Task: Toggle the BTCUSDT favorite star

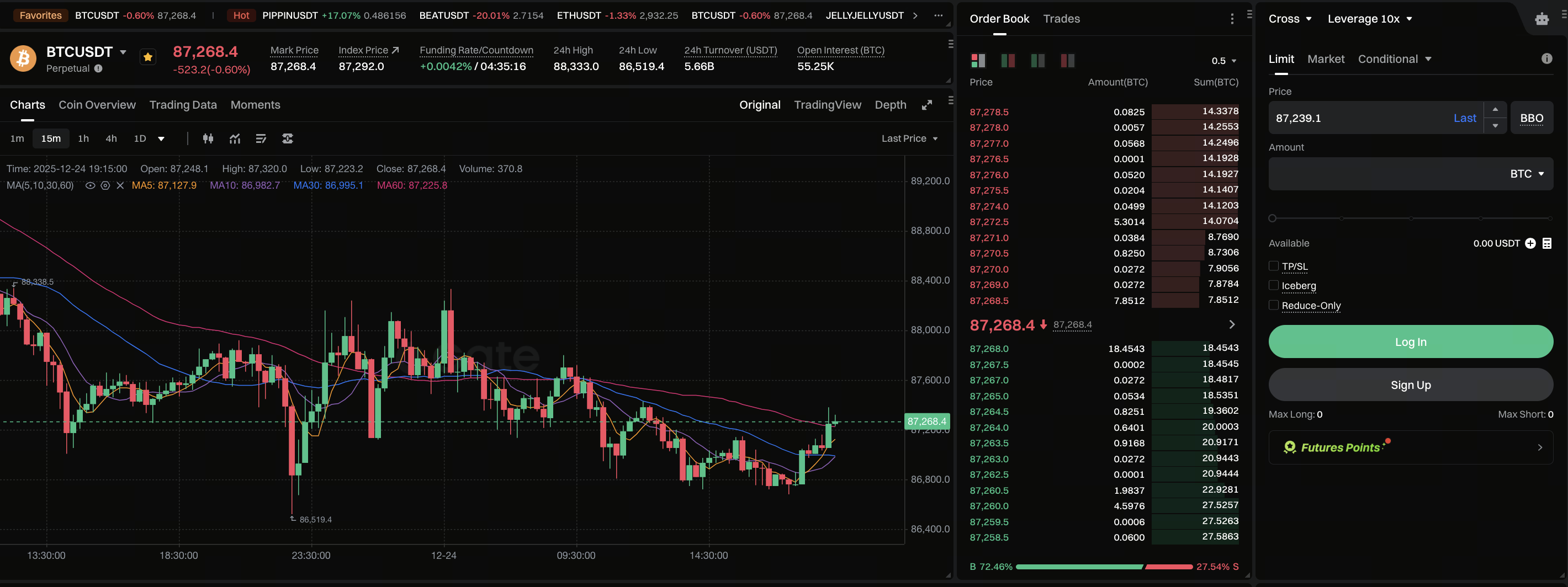Action: [148, 57]
